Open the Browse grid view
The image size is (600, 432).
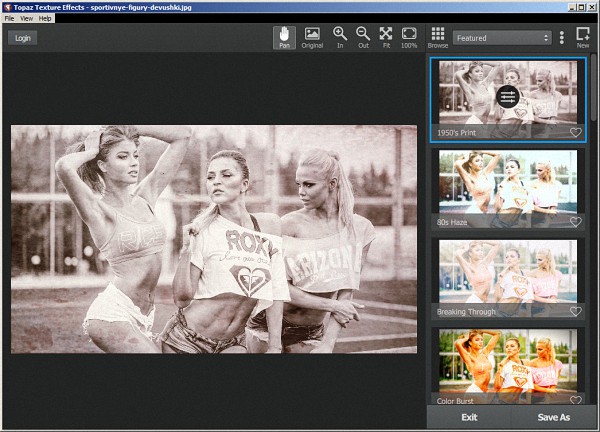click(x=438, y=37)
